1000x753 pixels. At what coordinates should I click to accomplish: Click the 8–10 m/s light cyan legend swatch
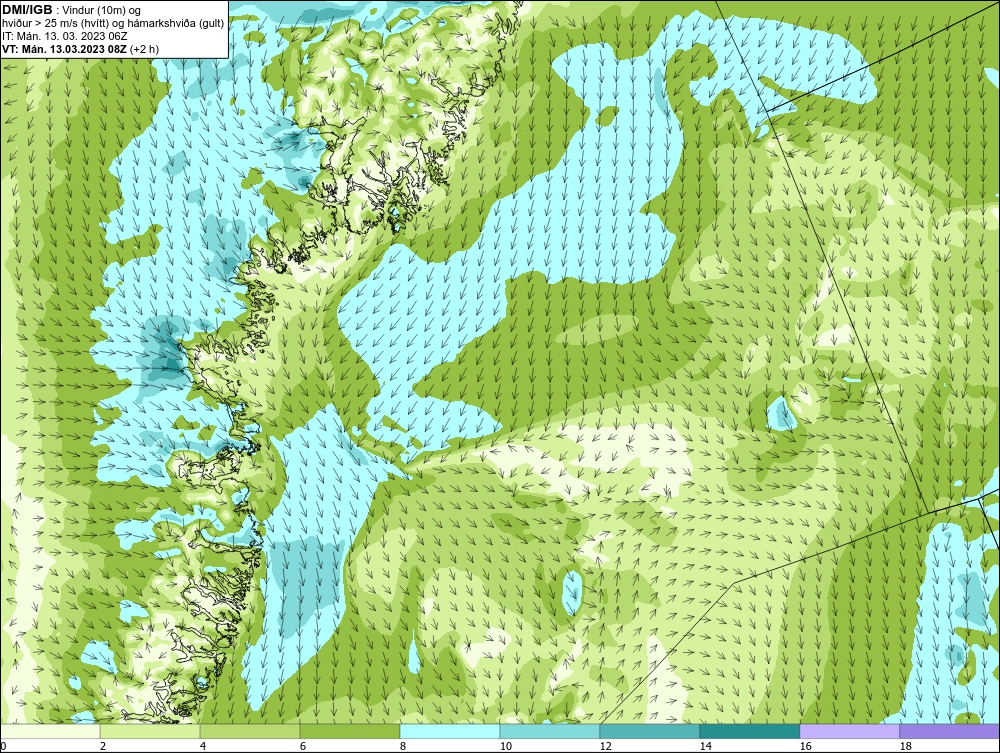pyautogui.click(x=450, y=731)
